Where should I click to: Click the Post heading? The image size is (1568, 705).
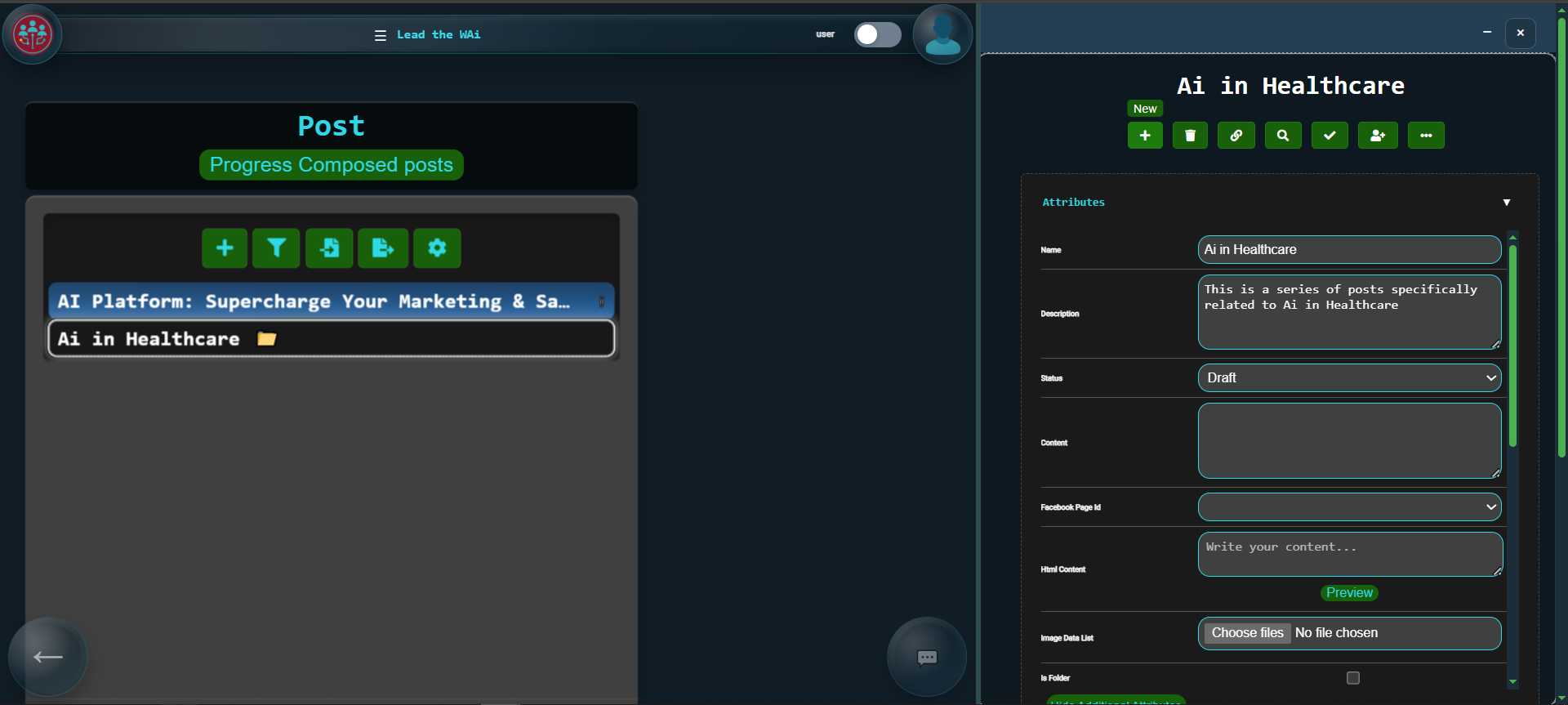[x=331, y=126]
